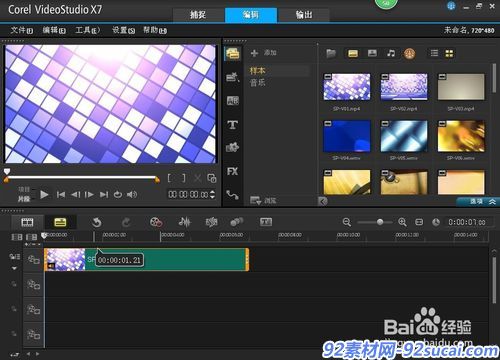Screen dimensions: 500x360
Task: Select the 音乐 (Music) folder
Action: [x=257, y=82]
